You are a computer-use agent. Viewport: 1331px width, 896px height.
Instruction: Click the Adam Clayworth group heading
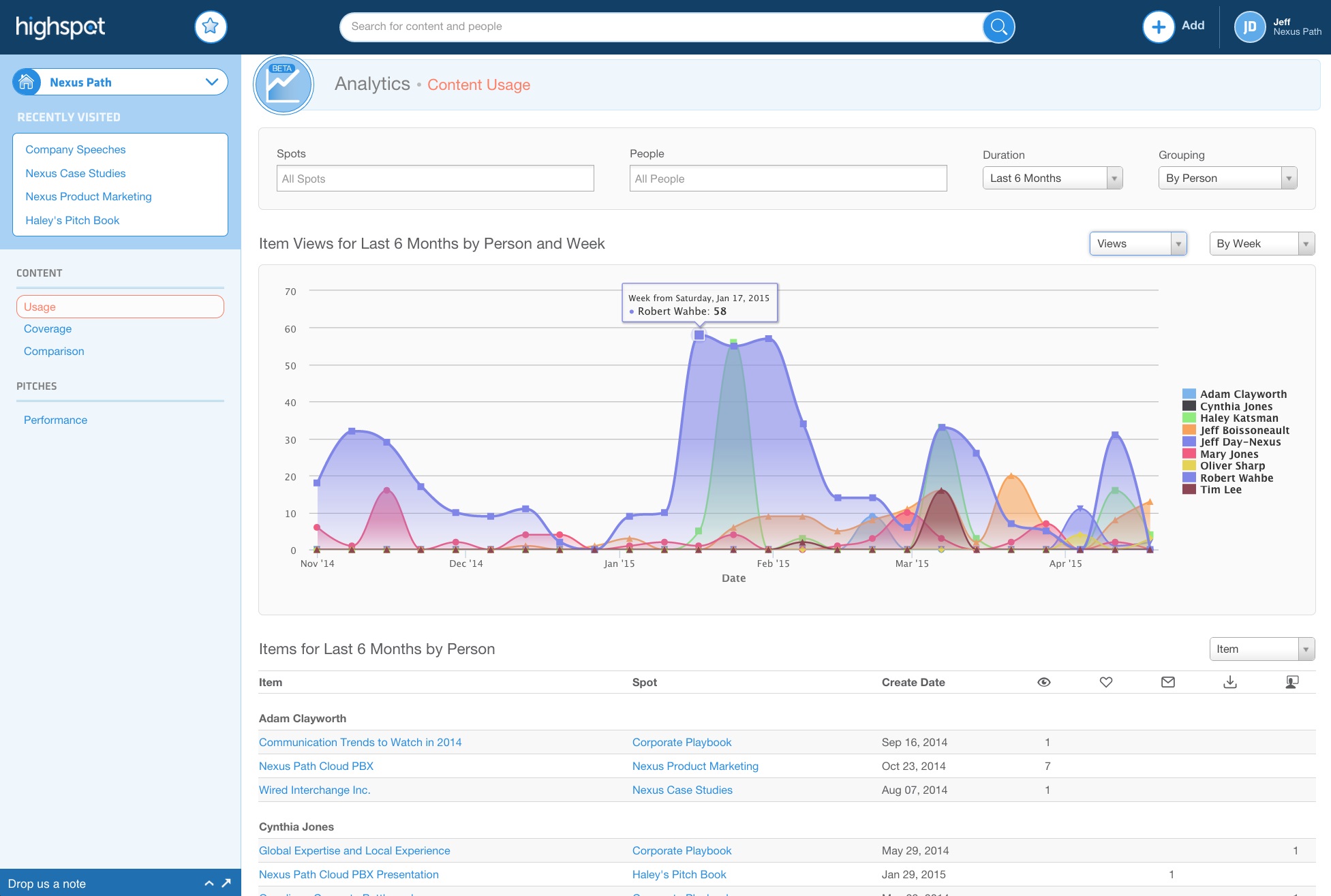tap(303, 718)
